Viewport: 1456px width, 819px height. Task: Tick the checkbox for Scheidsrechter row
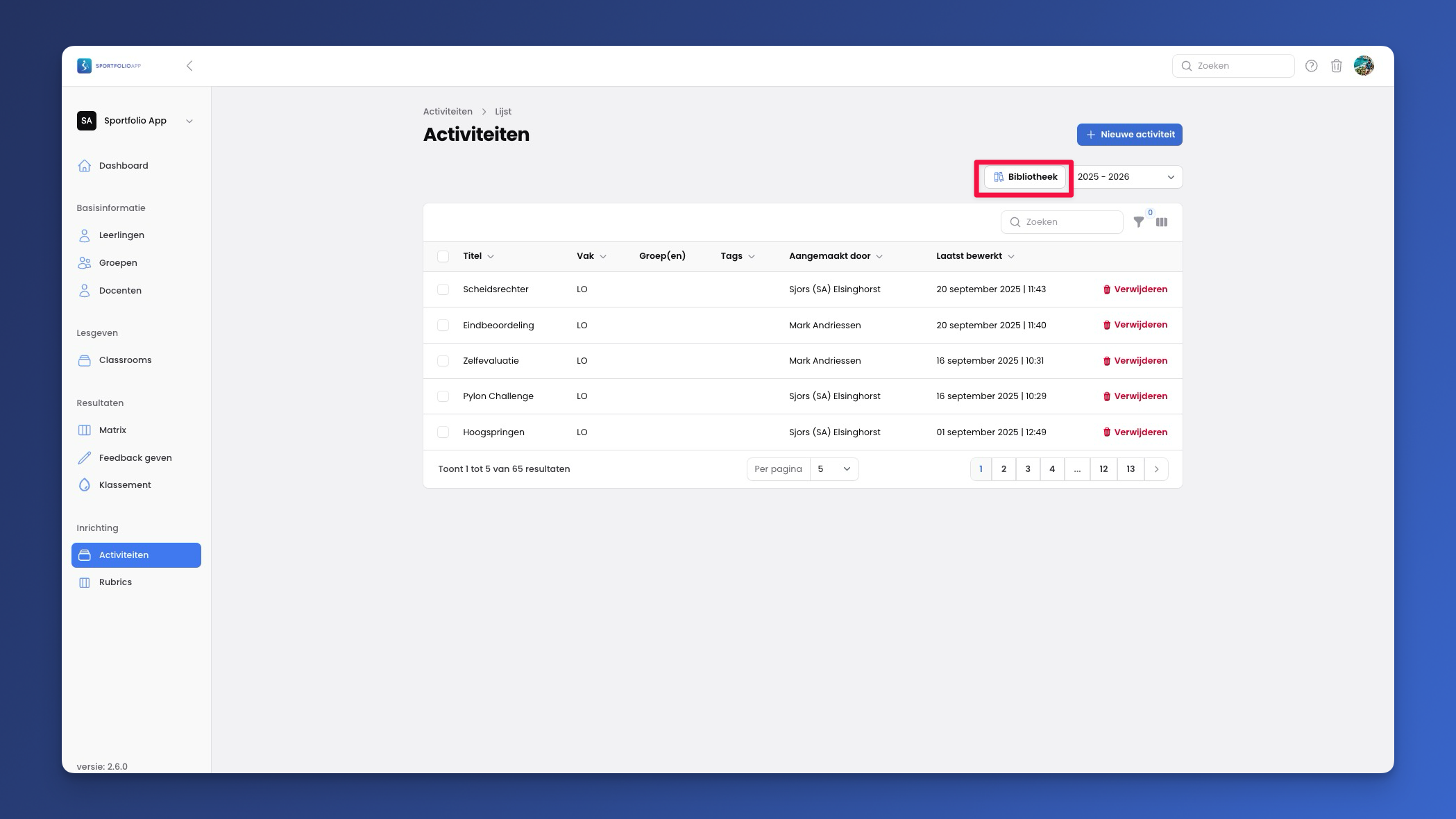pyautogui.click(x=443, y=289)
